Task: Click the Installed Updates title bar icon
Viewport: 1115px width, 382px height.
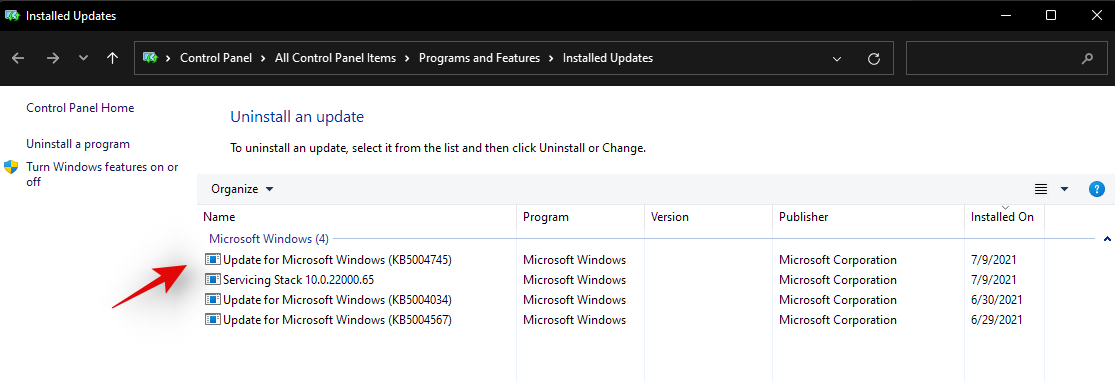Action: [12, 15]
